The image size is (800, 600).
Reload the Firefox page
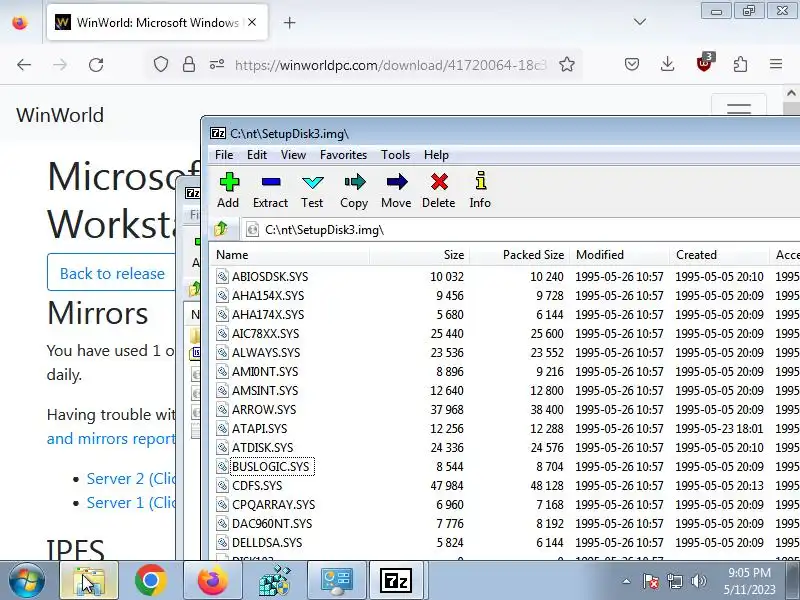pos(96,64)
